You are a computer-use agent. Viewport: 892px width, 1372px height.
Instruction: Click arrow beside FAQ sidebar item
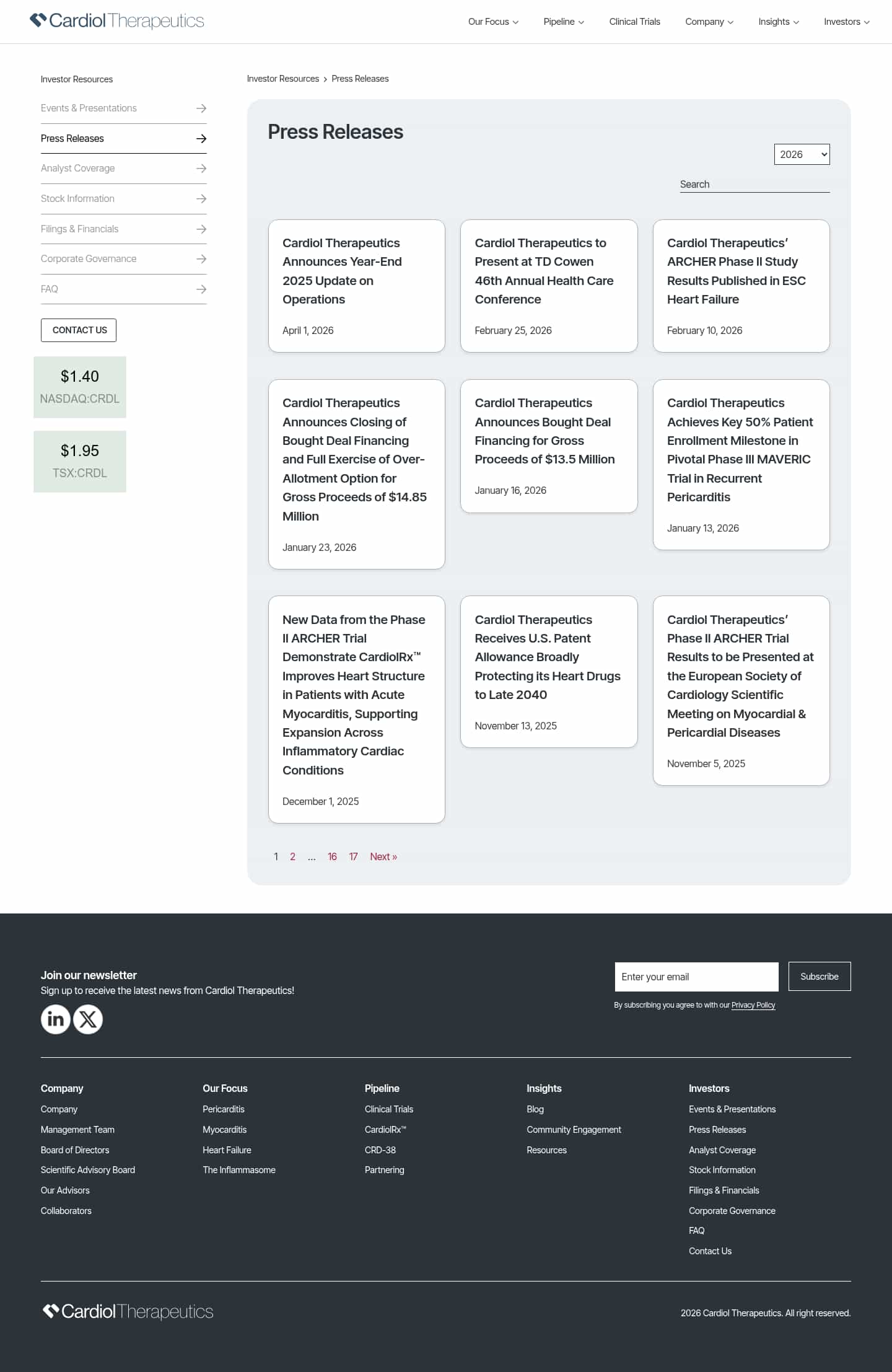[x=201, y=289]
